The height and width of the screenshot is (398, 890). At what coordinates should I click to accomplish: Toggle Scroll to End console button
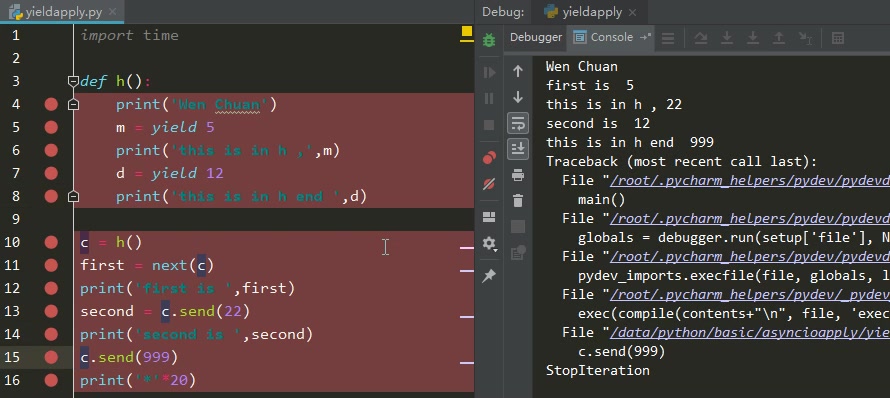(518, 149)
